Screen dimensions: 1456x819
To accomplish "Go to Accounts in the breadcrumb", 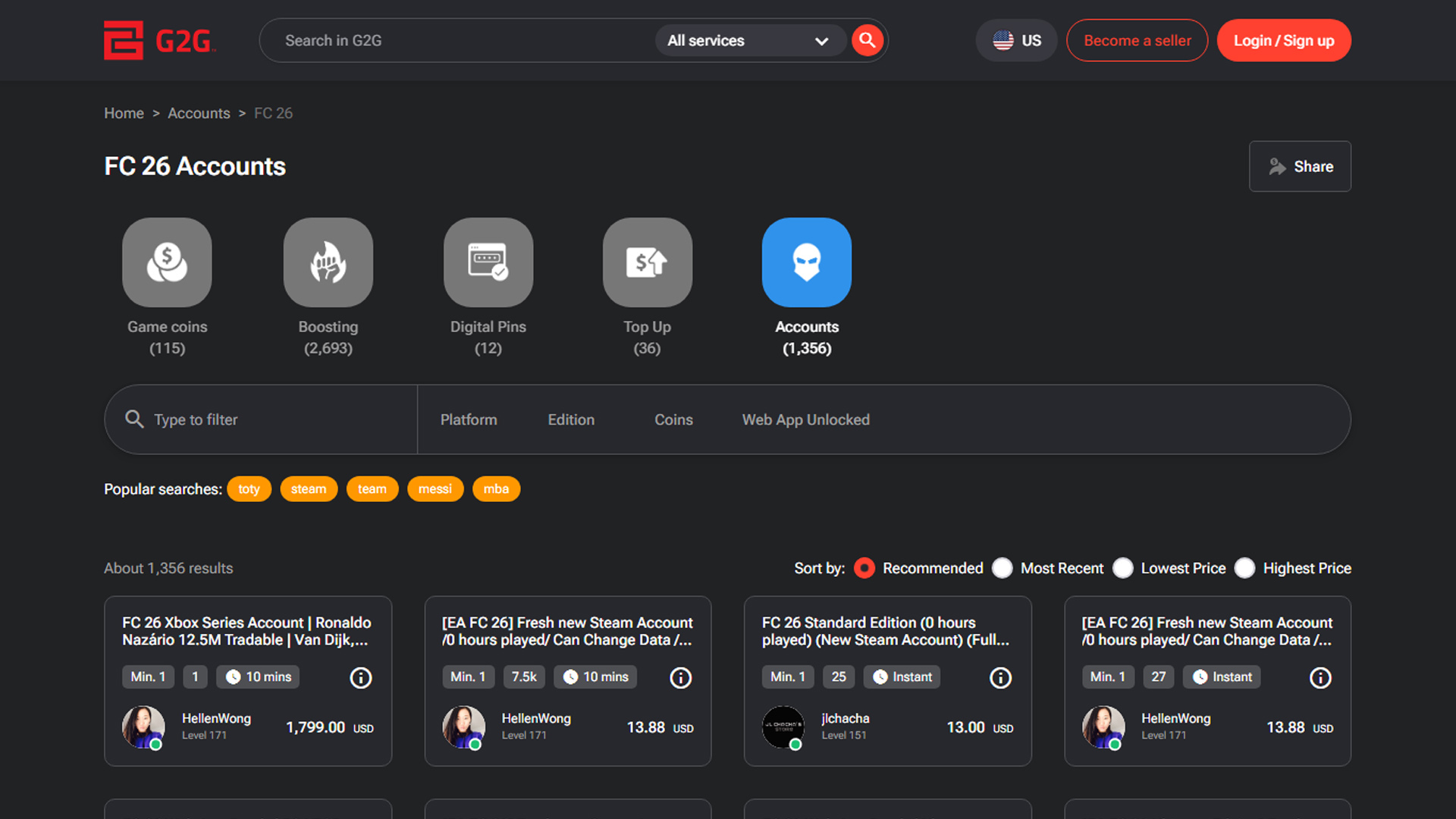I will tap(199, 113).
